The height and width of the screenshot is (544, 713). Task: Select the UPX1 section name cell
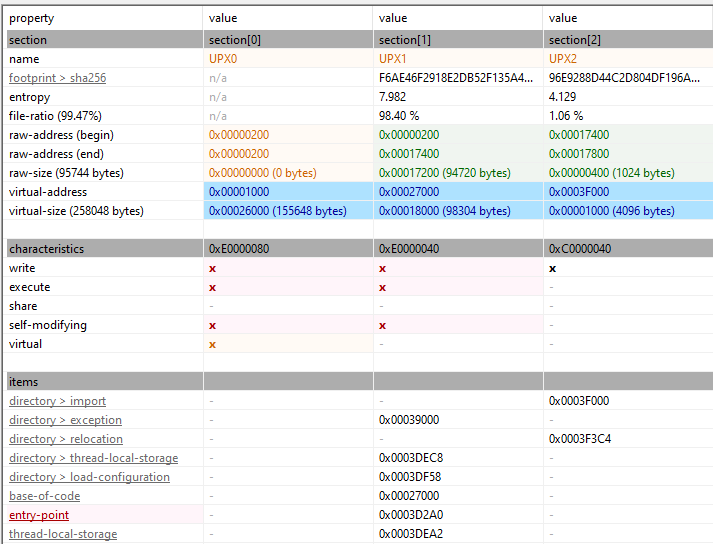pos(458,59)
